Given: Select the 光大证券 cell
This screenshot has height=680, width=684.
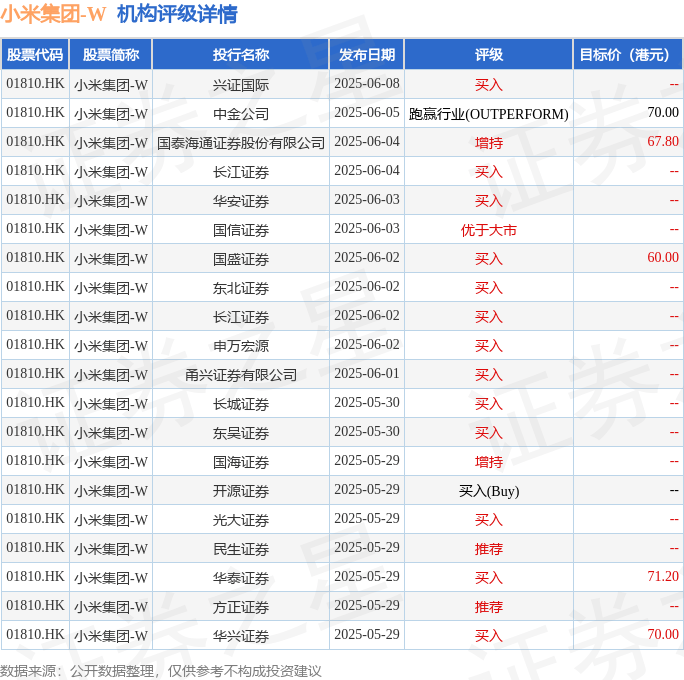Looking at the screenshot, I should tap(241, 520).
